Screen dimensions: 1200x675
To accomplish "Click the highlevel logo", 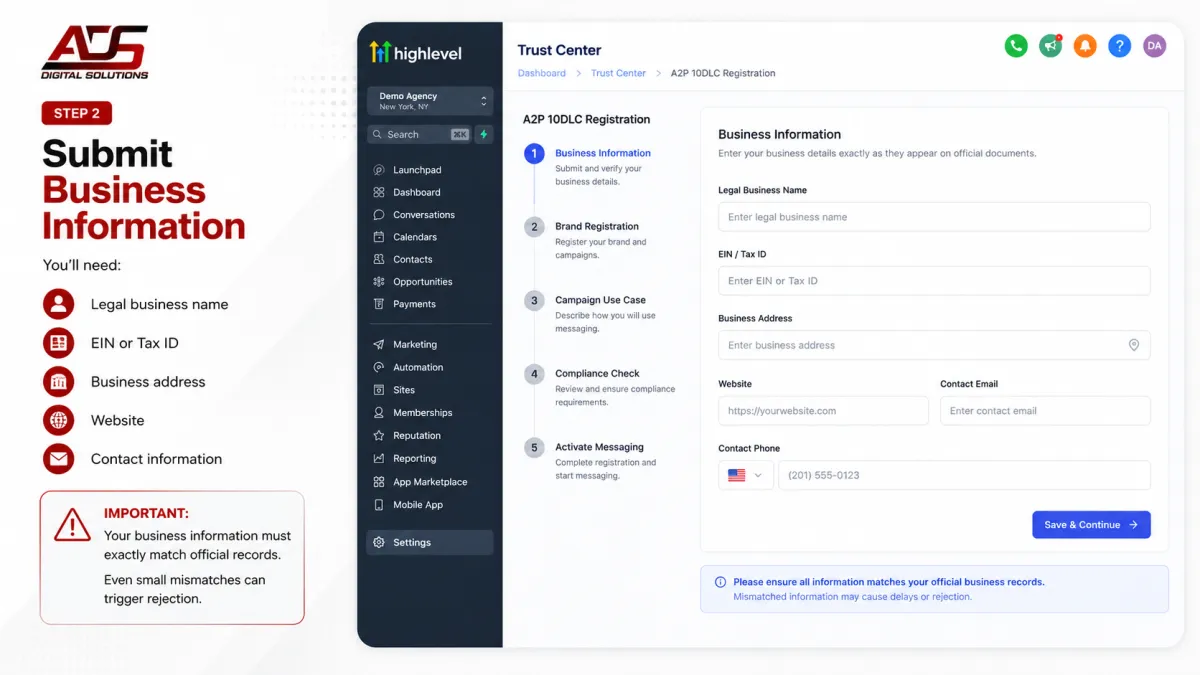I will [x=416, y=53].
